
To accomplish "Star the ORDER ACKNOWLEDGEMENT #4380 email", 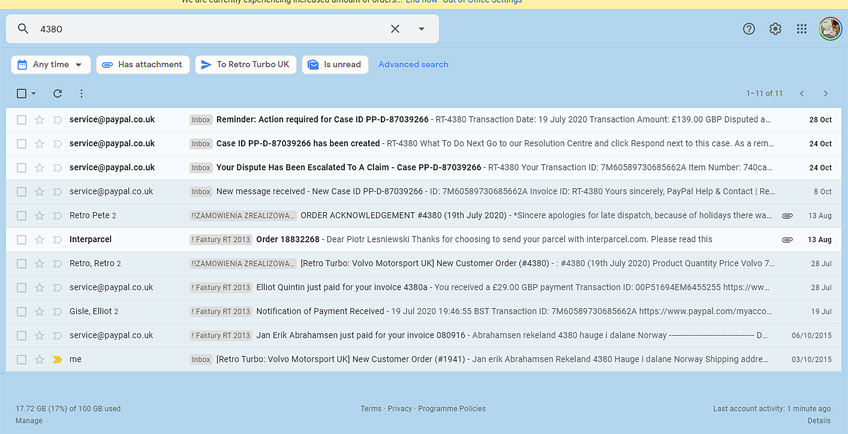I will (39, 216).
